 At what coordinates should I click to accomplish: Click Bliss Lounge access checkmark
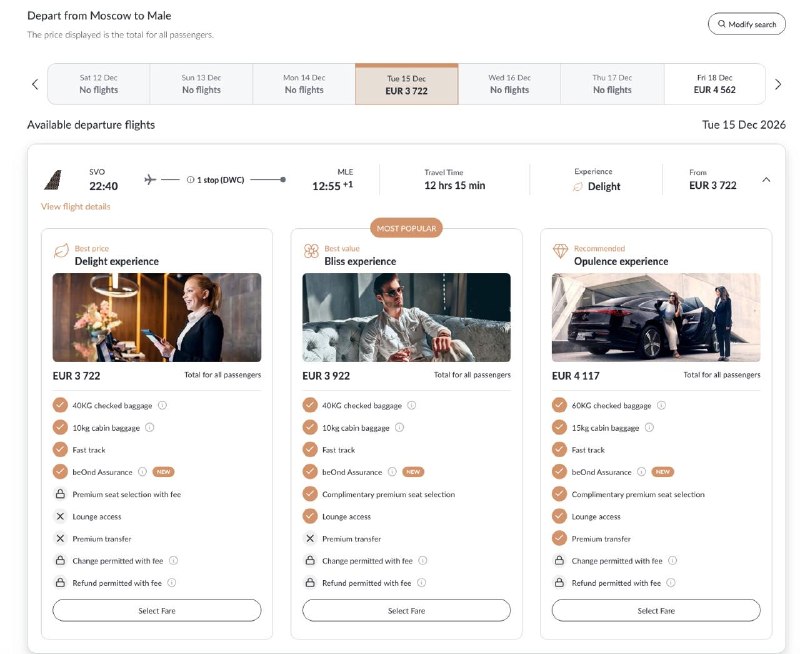coord(310,517)
